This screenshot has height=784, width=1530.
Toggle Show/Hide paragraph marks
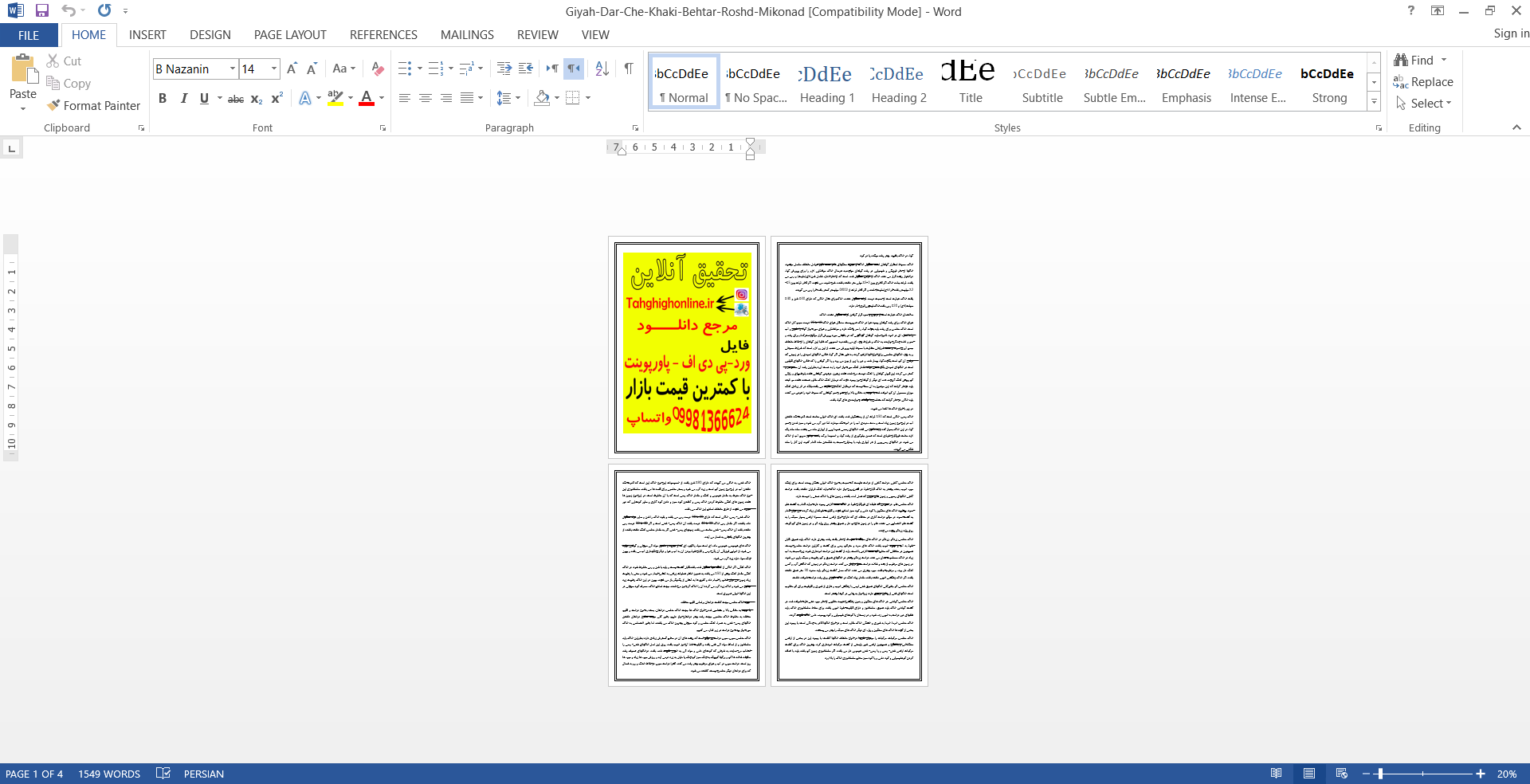pyautogui.click(x=629, y=69)
